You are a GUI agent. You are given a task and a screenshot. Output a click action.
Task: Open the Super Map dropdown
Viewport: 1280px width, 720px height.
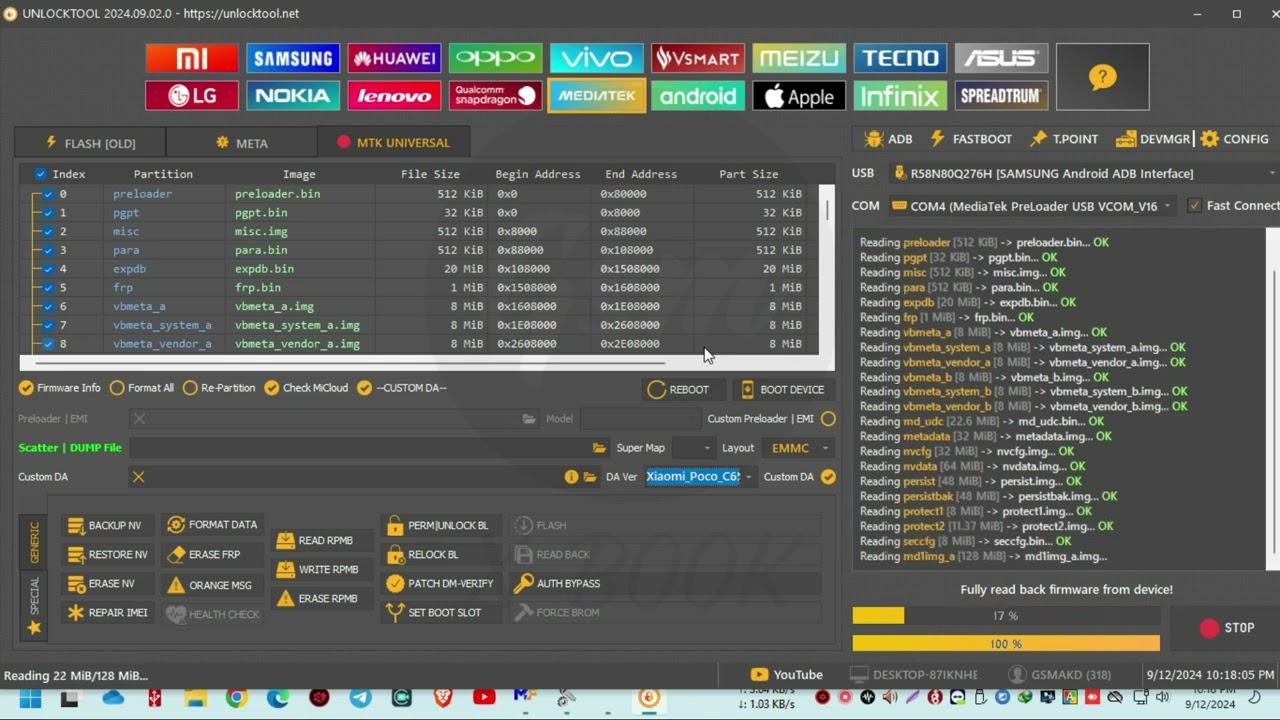[692, 448]
